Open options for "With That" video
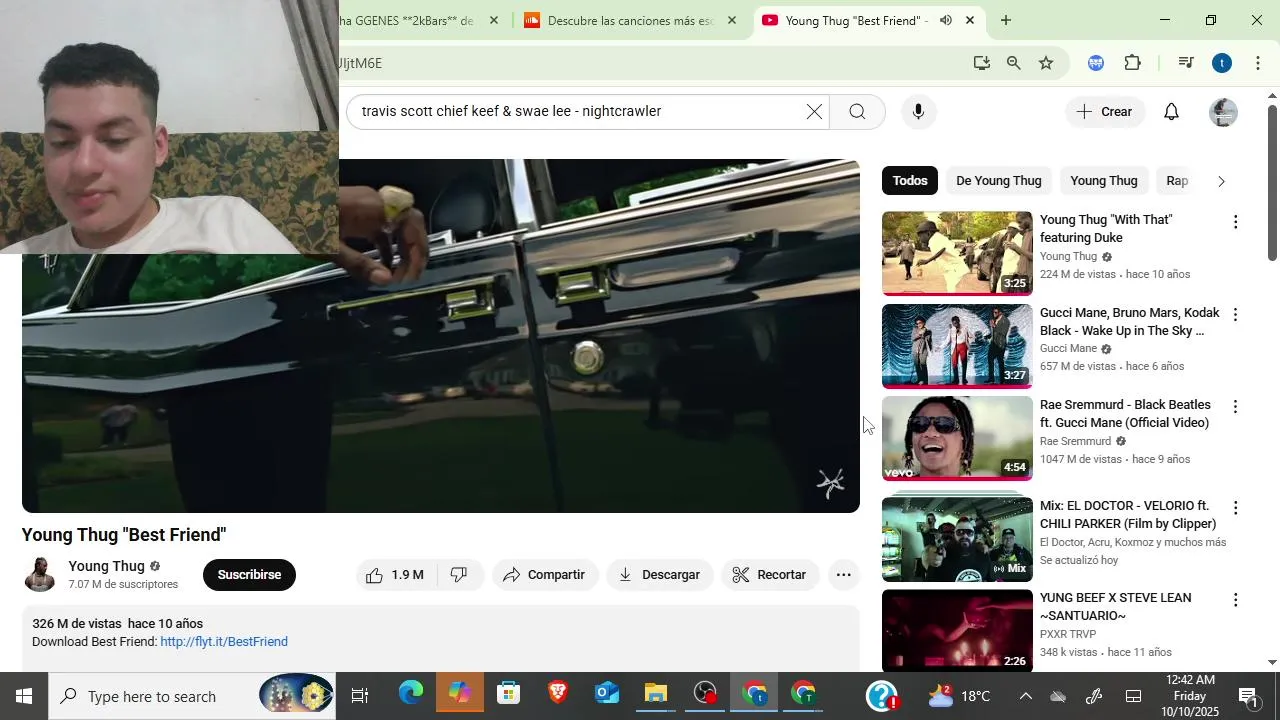The height and width of the screenshot is (720, 1280). [1235, 222]
